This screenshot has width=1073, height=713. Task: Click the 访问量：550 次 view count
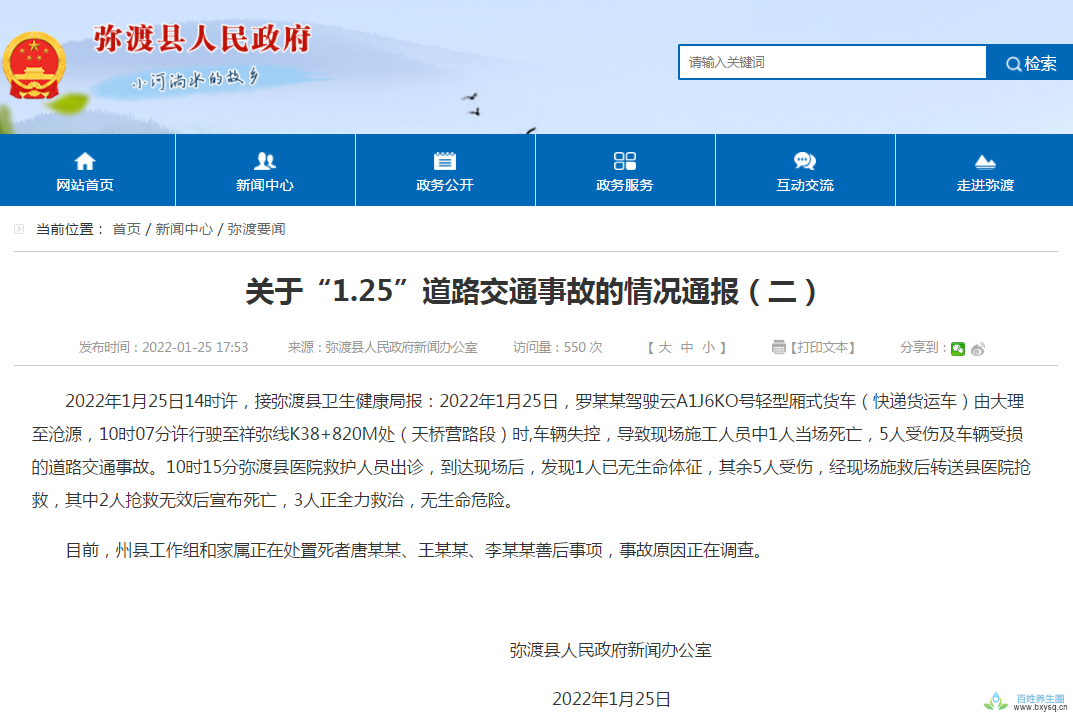coord(558,348)
